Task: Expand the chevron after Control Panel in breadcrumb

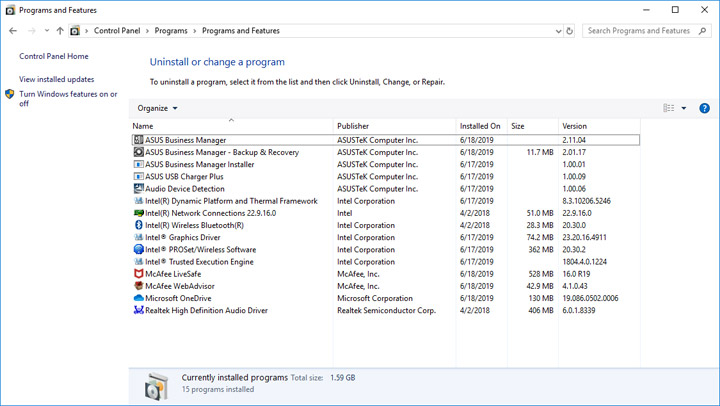Action: click(x=147, y=31)
